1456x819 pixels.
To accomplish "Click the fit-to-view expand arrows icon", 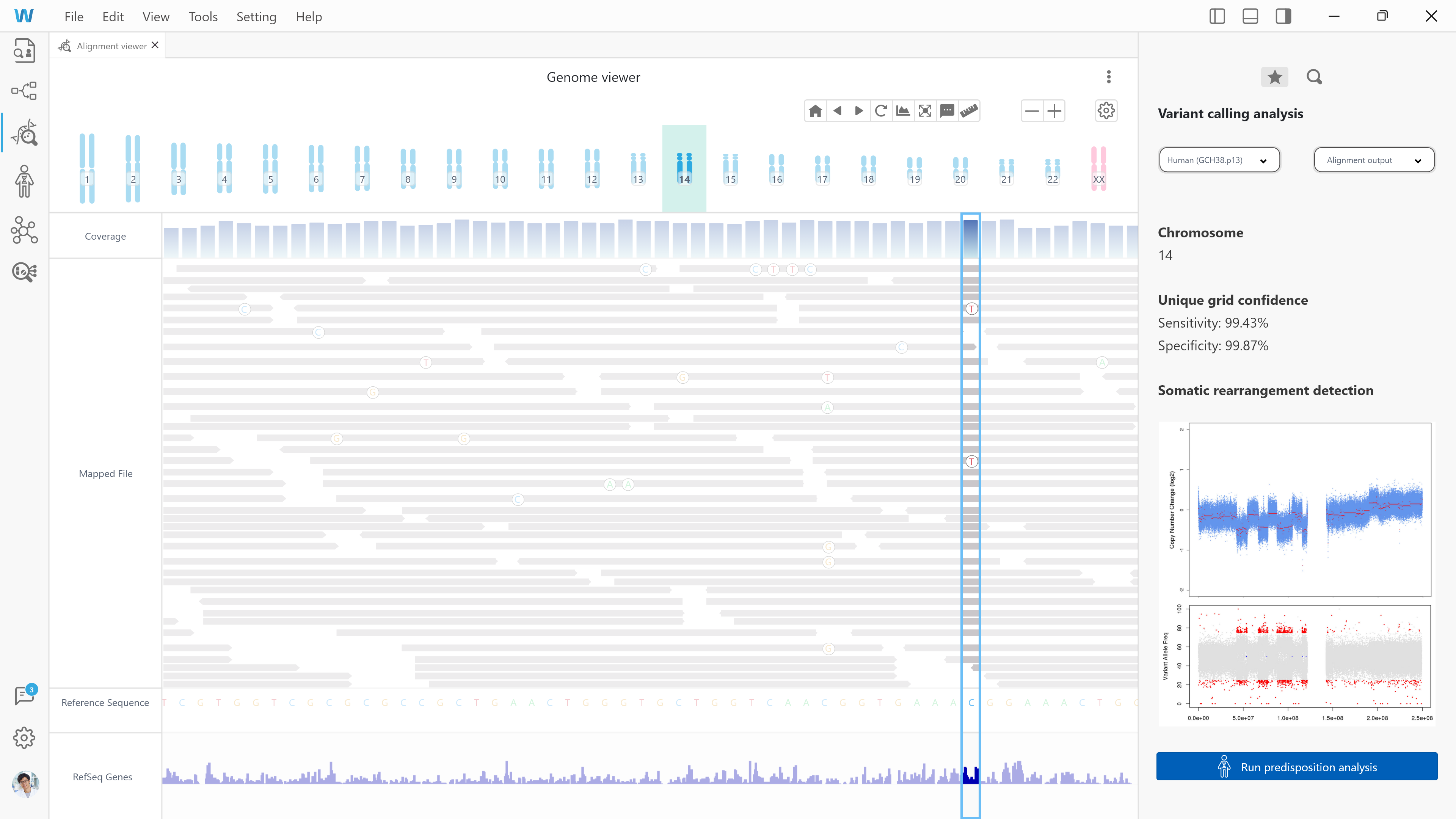I will pos(925,111).
